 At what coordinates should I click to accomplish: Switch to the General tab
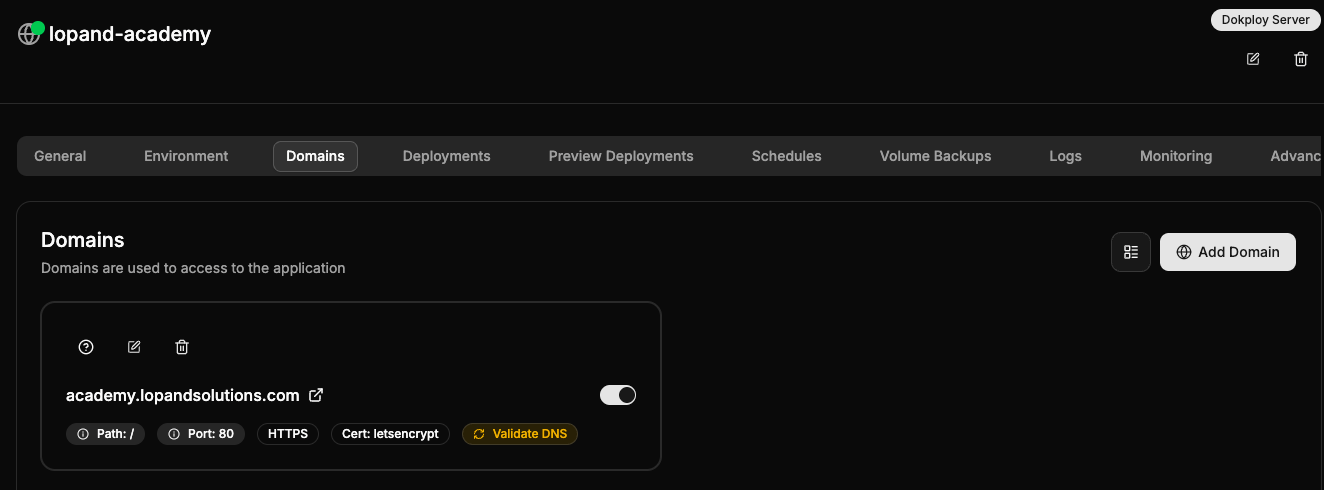pos(60,156)
